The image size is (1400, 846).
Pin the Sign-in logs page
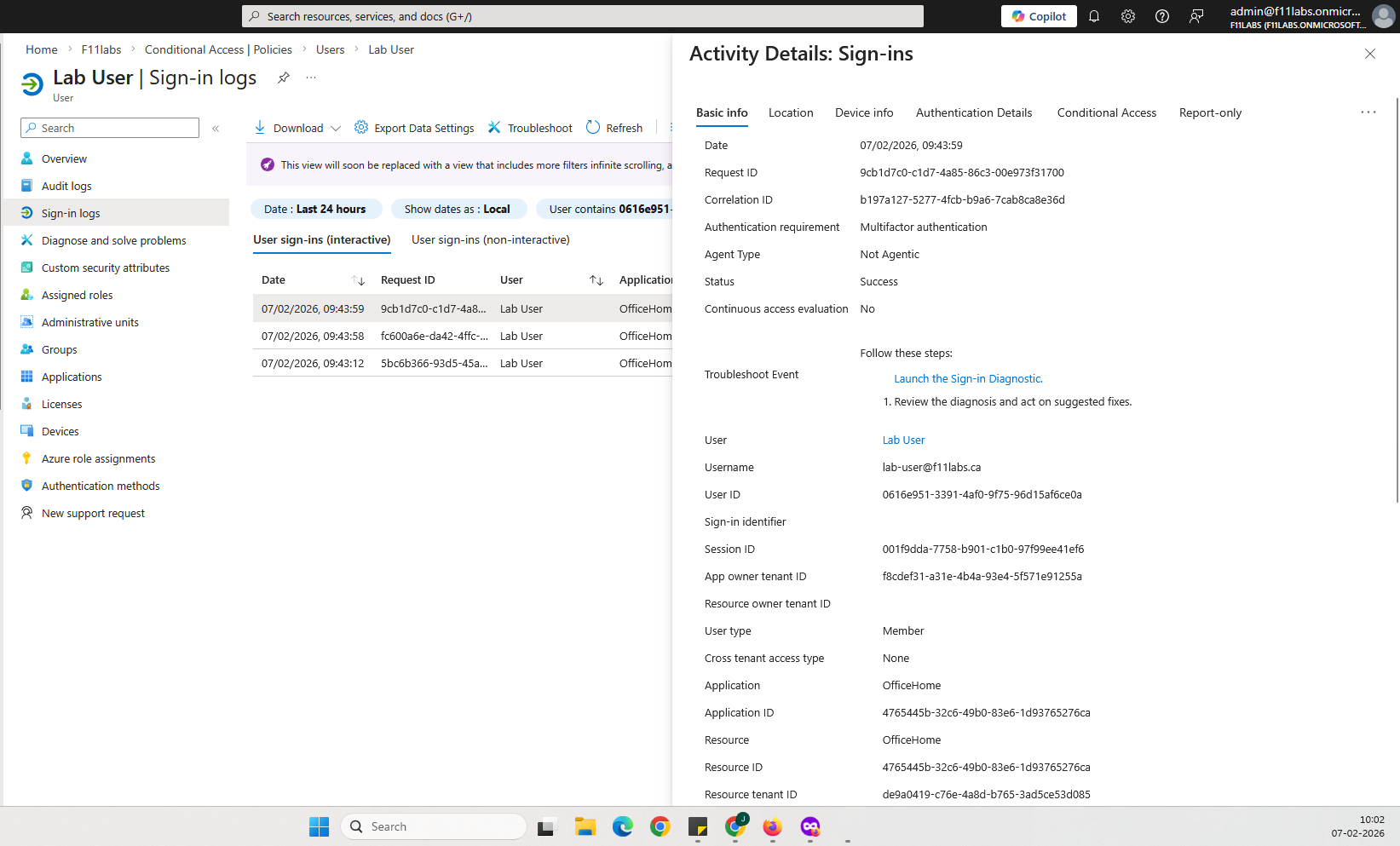(x=283, y=77)
